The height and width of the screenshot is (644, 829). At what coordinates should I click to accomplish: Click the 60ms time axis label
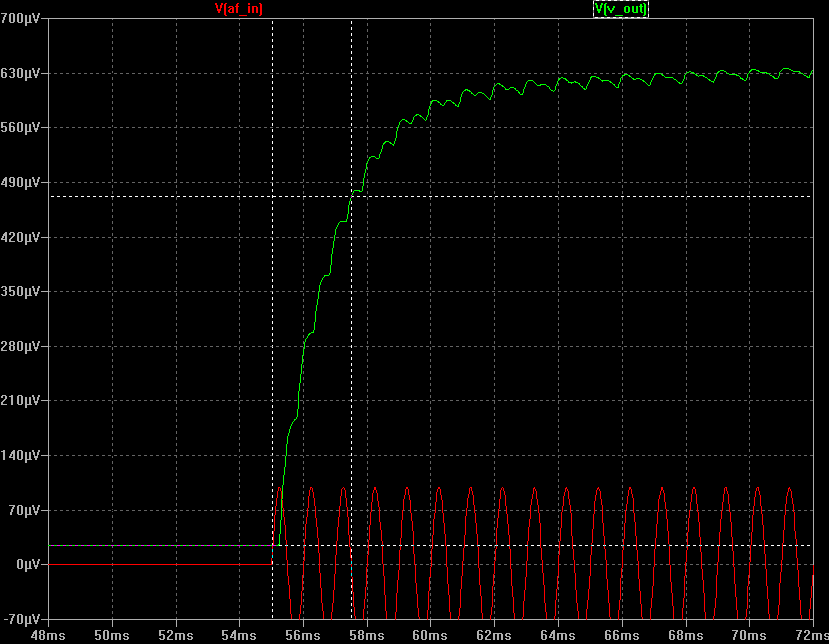pyautogui.click(x=429, y=635)
